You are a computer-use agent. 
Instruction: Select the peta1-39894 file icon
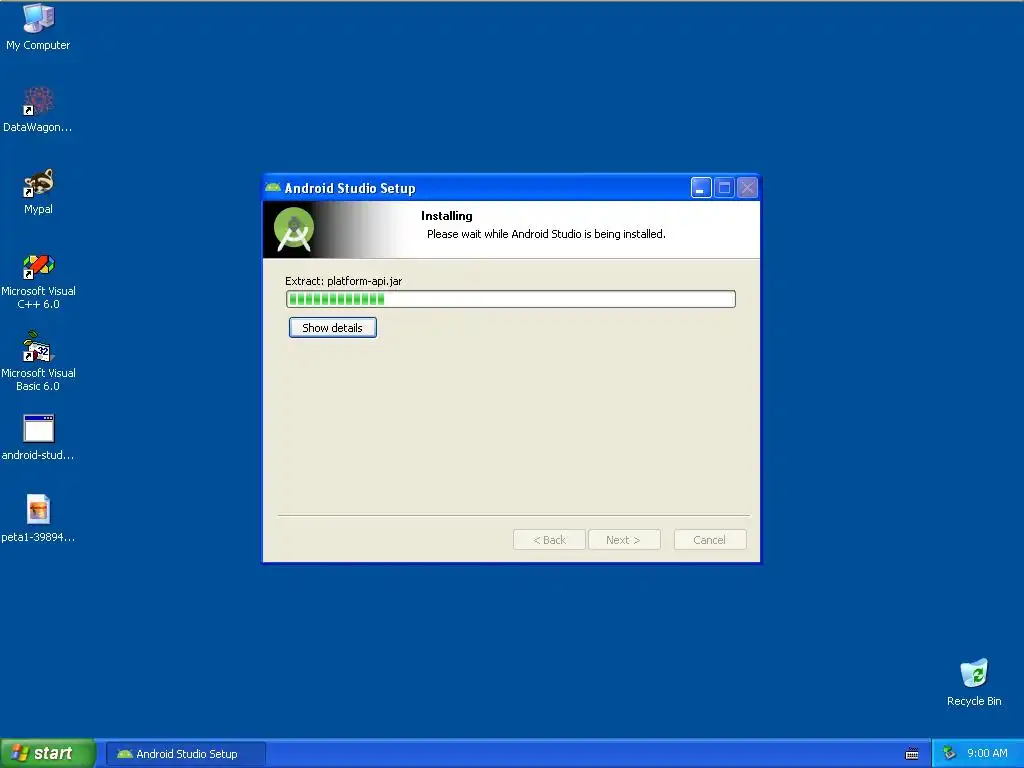point(38,519)
